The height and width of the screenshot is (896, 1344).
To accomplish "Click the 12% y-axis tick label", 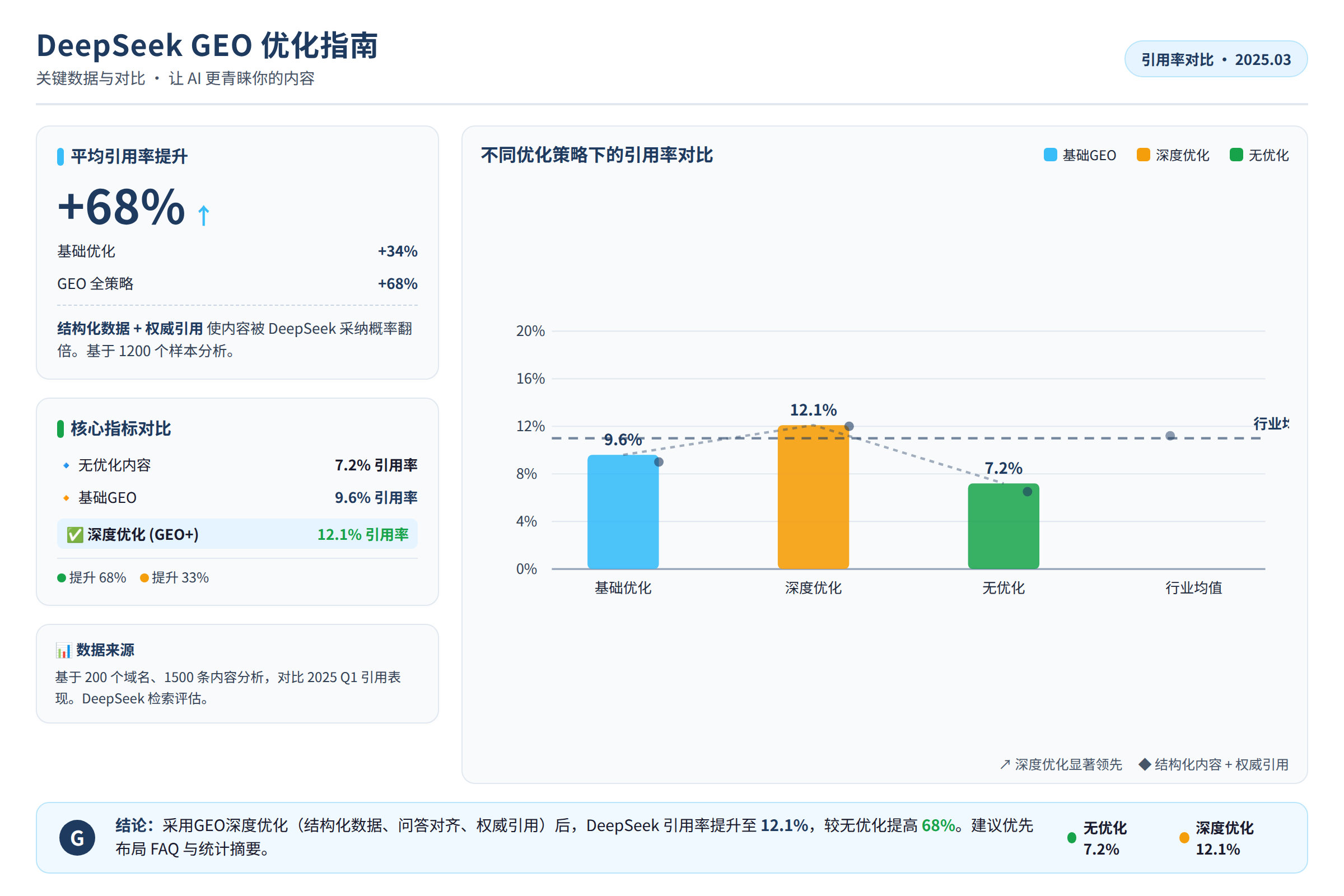I will (530, 426).
